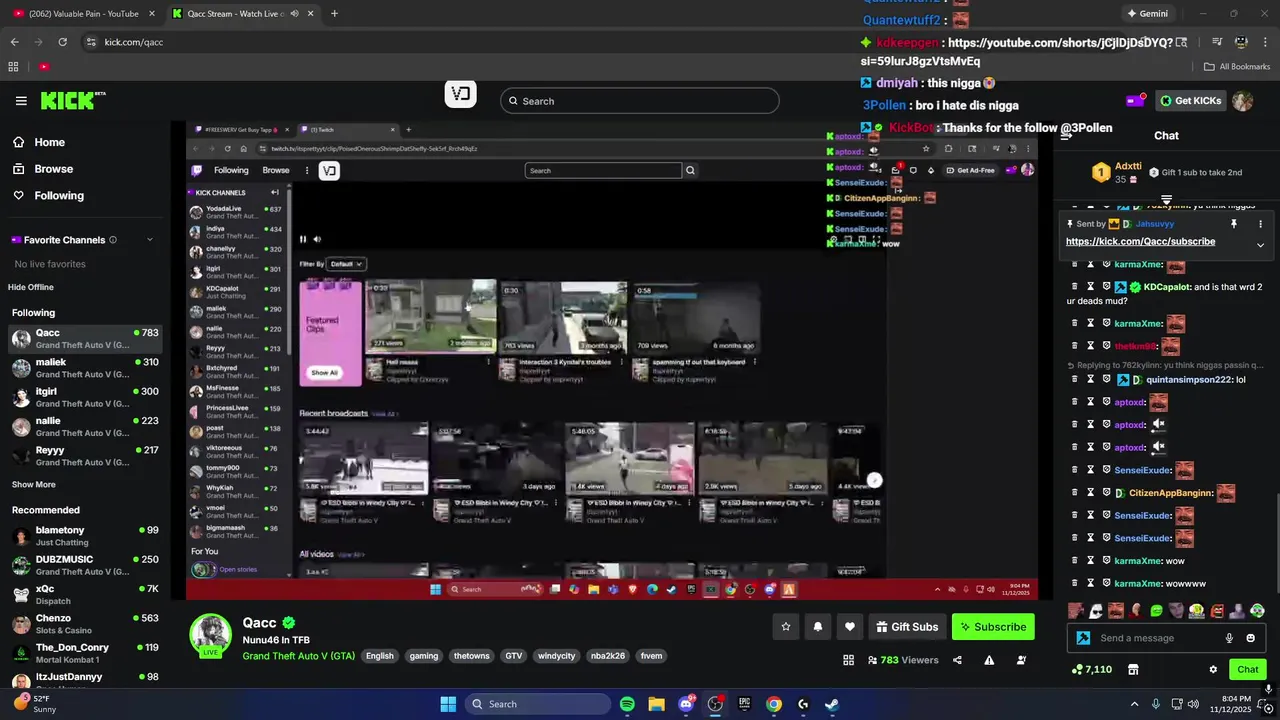Toggle Qacc stream notifications with the bell
The width and height of the screenshot is (1280, 720).
pyautogui.click(x=818, y=627)
